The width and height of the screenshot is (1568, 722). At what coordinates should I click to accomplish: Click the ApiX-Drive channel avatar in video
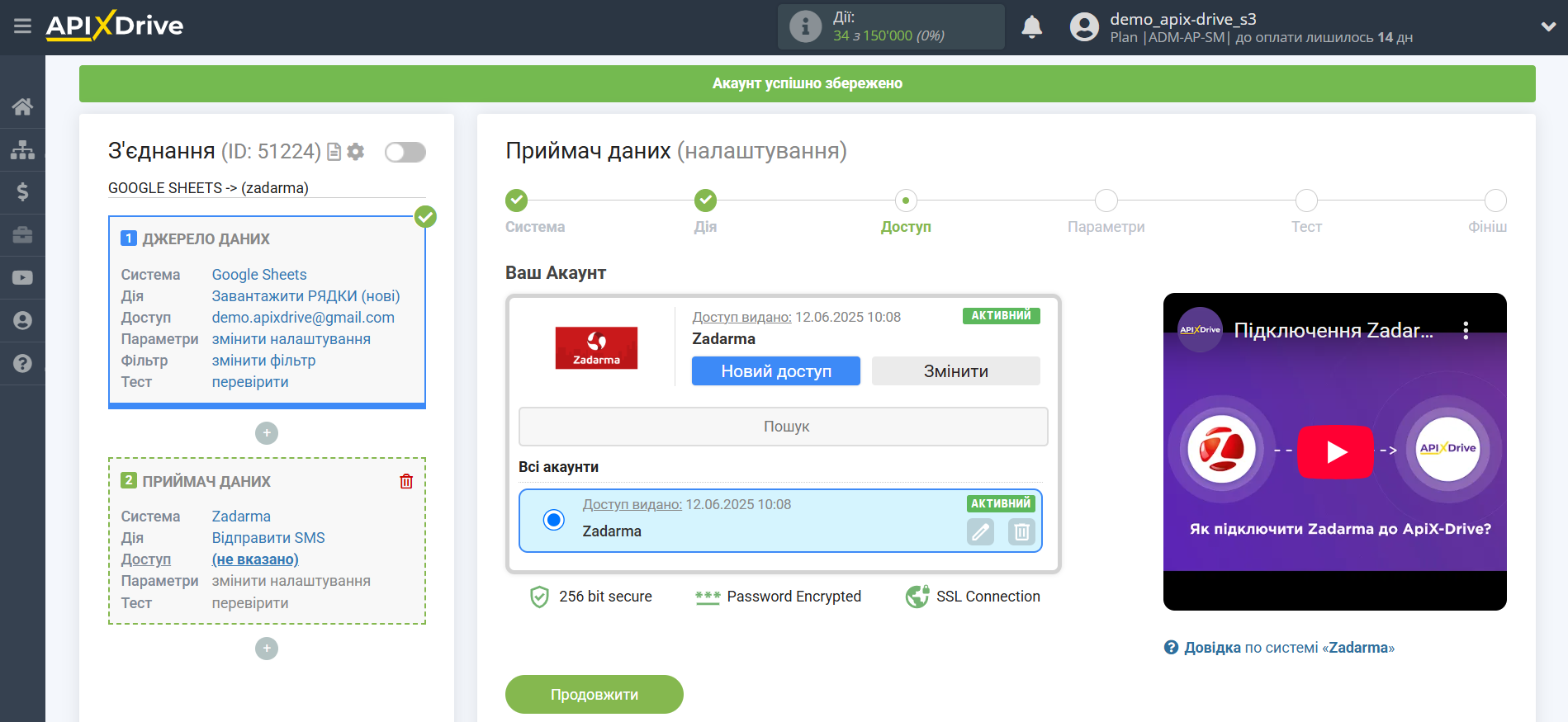(x=1200, y=330)
